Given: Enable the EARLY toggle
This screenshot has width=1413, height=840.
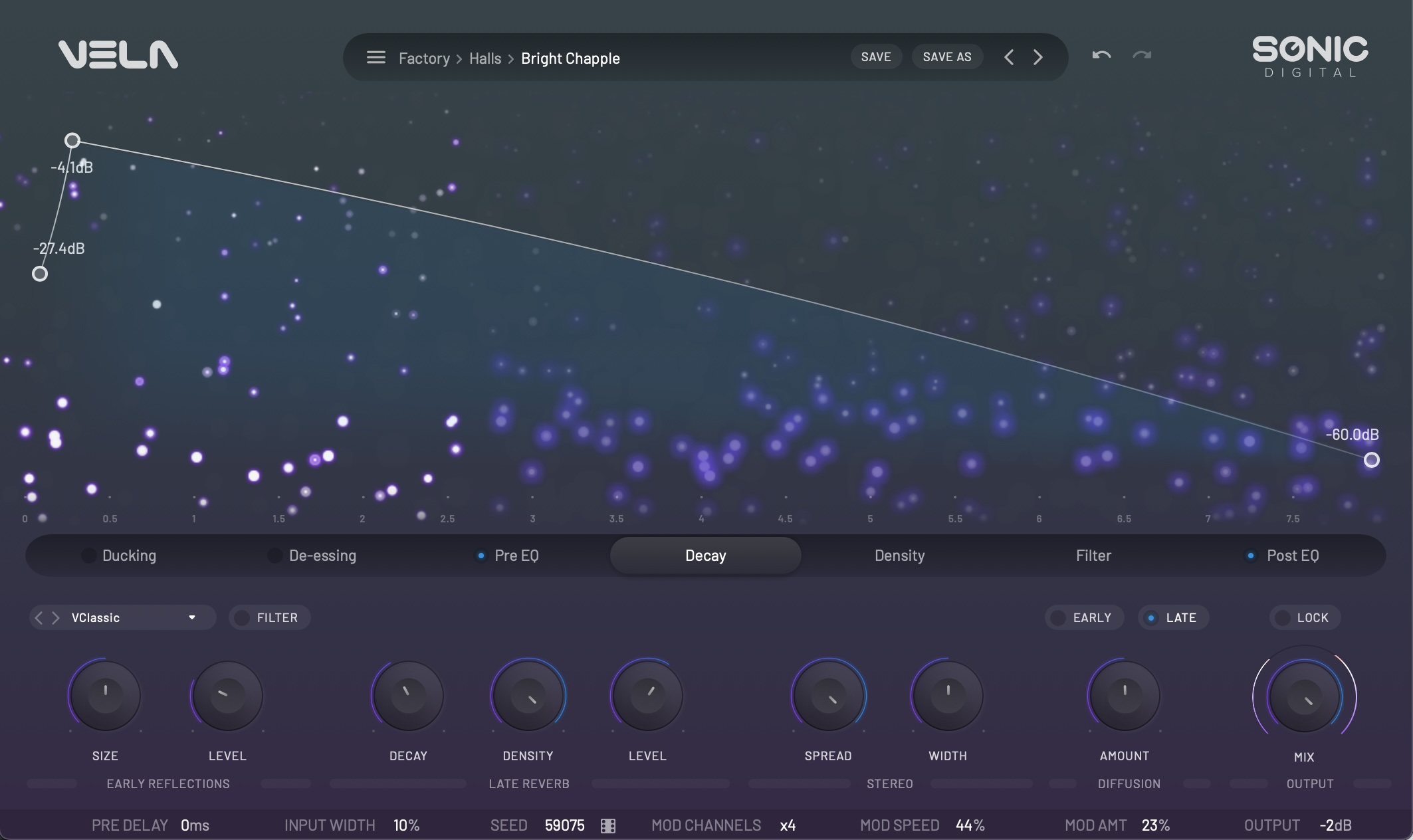Looking at the screenshot, I should click(1083, 618).
